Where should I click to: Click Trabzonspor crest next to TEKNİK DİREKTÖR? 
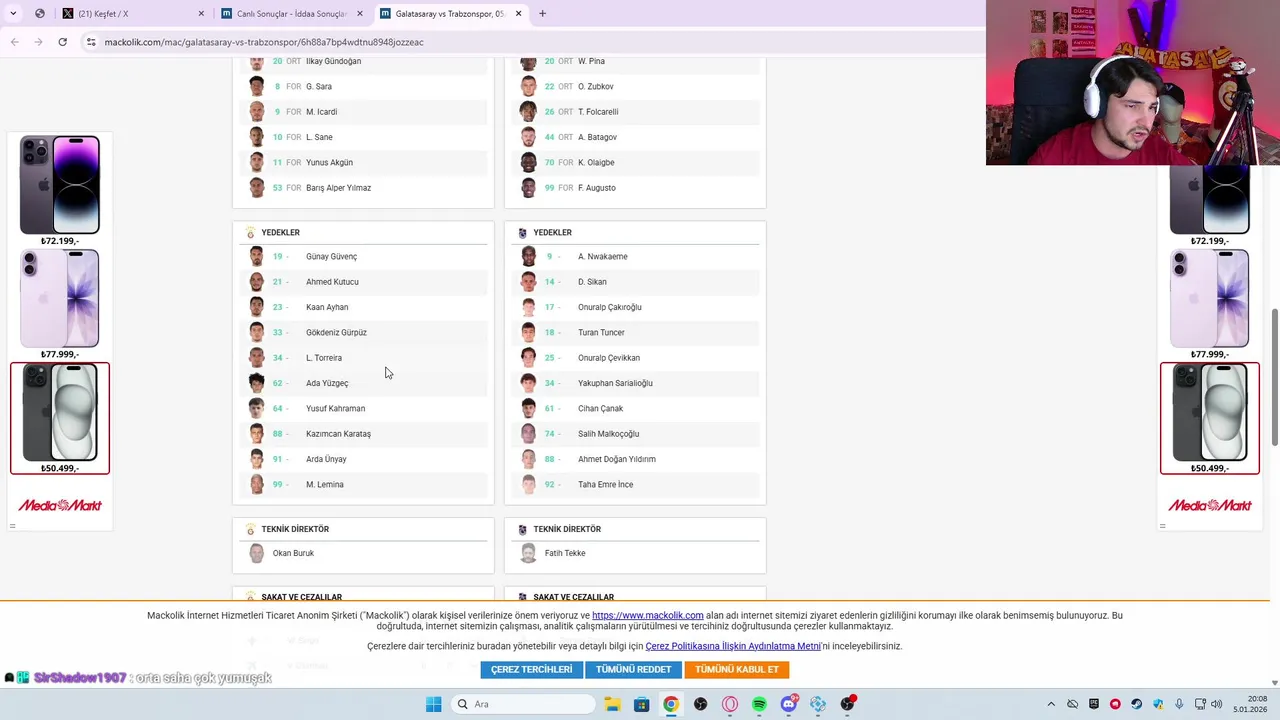[x=522, y=529]
